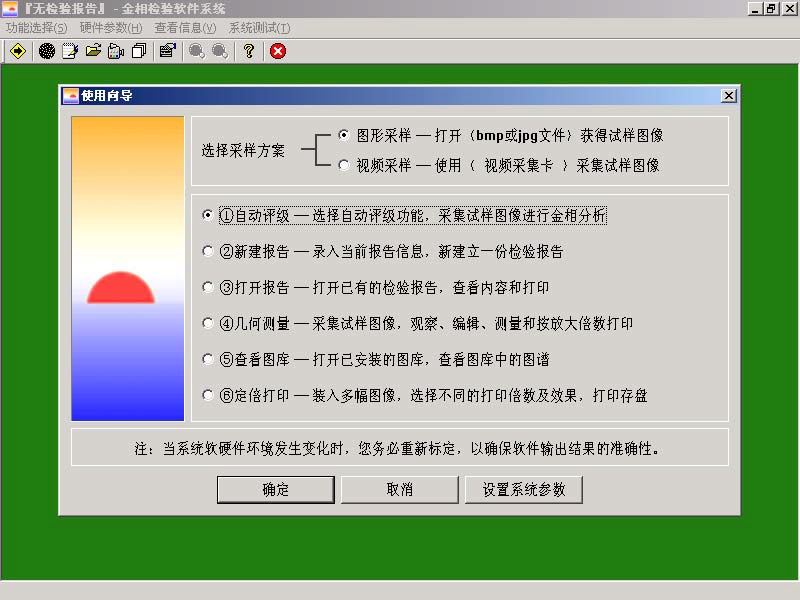The height and width of the screenshot is (600, 800).
Task: Click the sunset gradient picture in wizard
Action: pos(128,268)
